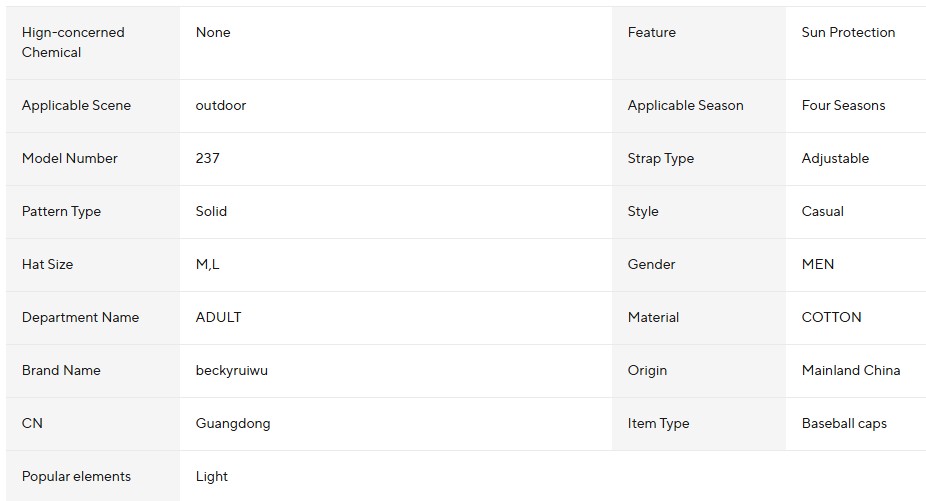Image resolution: width=926 pixels, height=501 pixels.
Task: Click the 'Light' popular elements value
Action: coord(211,477)
